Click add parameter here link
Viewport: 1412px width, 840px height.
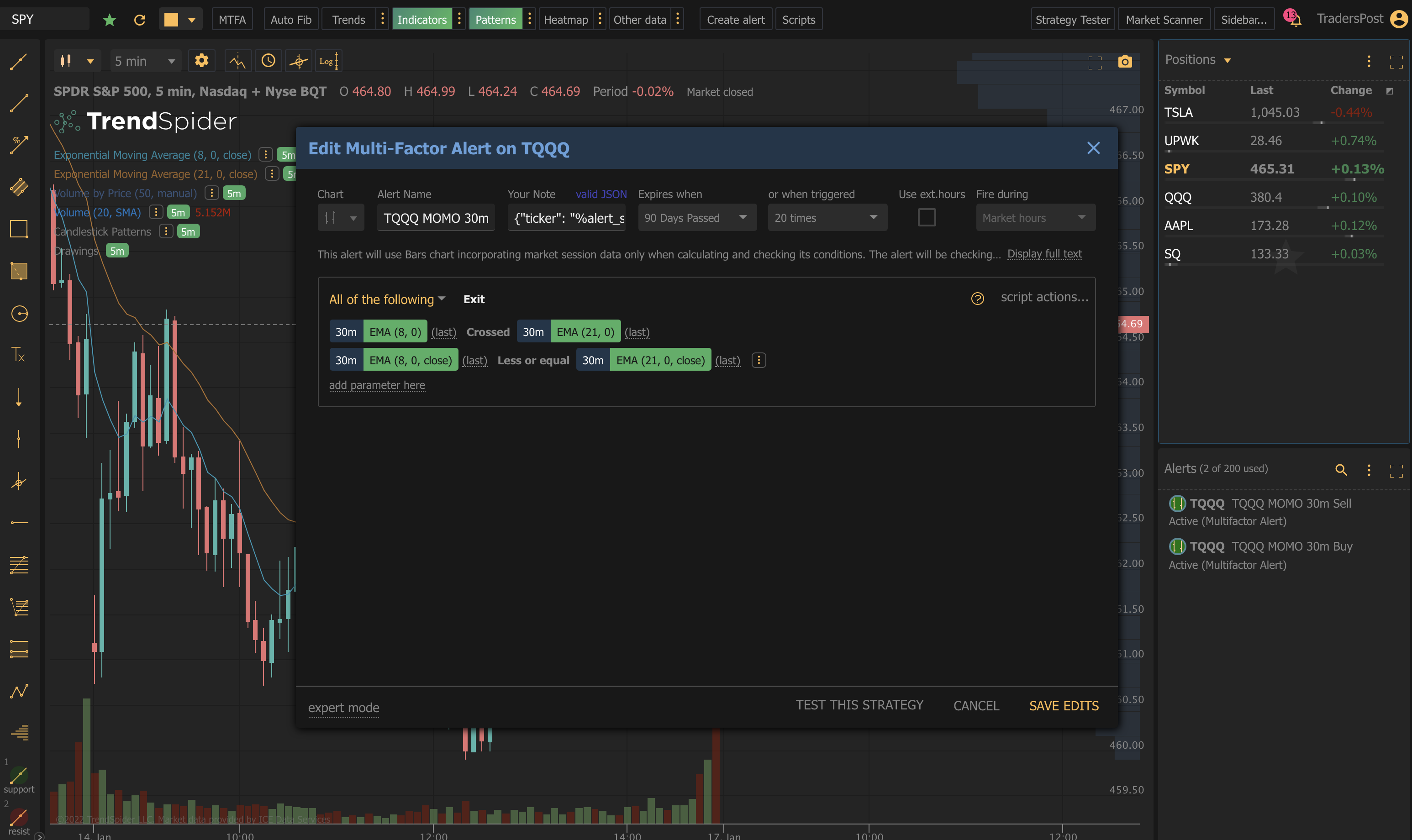377,385
